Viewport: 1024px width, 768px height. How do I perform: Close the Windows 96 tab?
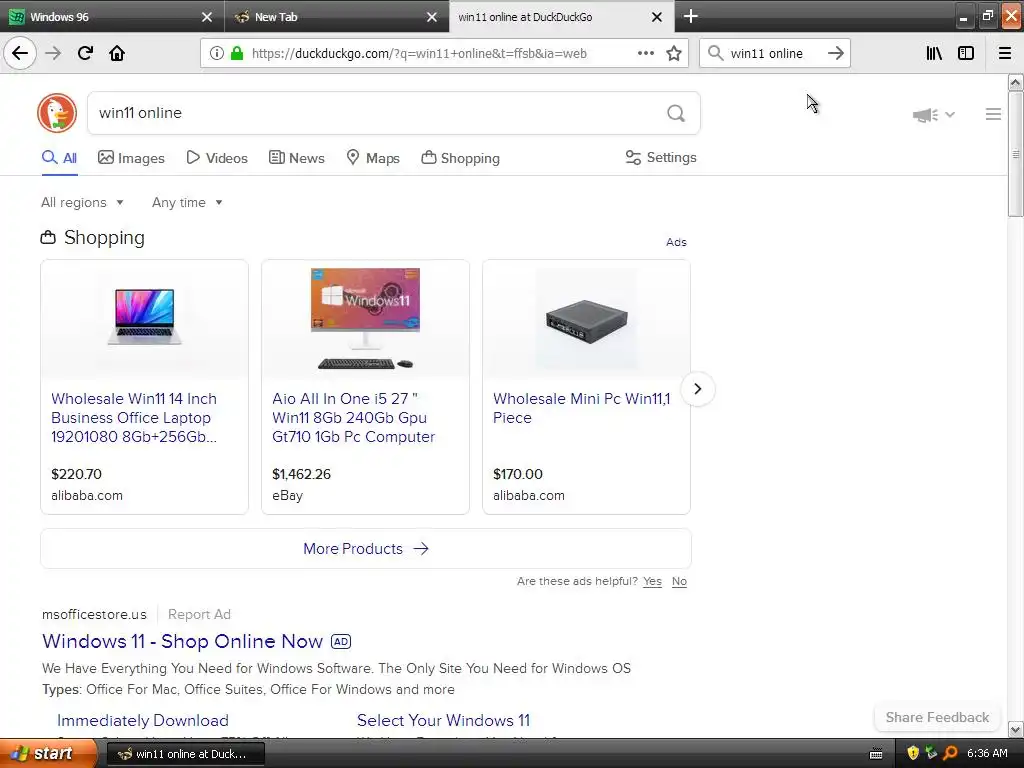pyautogui.click(x=207, y=17)
